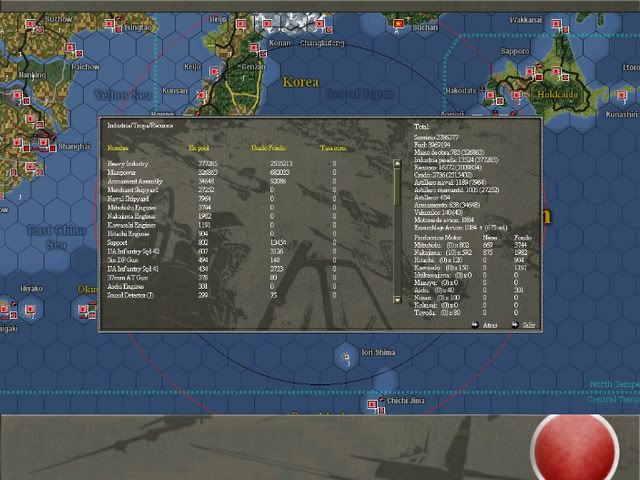This screenshot has width=640, height=480.
Task: Select the Keijo base flag icon
Action: tap(214, 72)
